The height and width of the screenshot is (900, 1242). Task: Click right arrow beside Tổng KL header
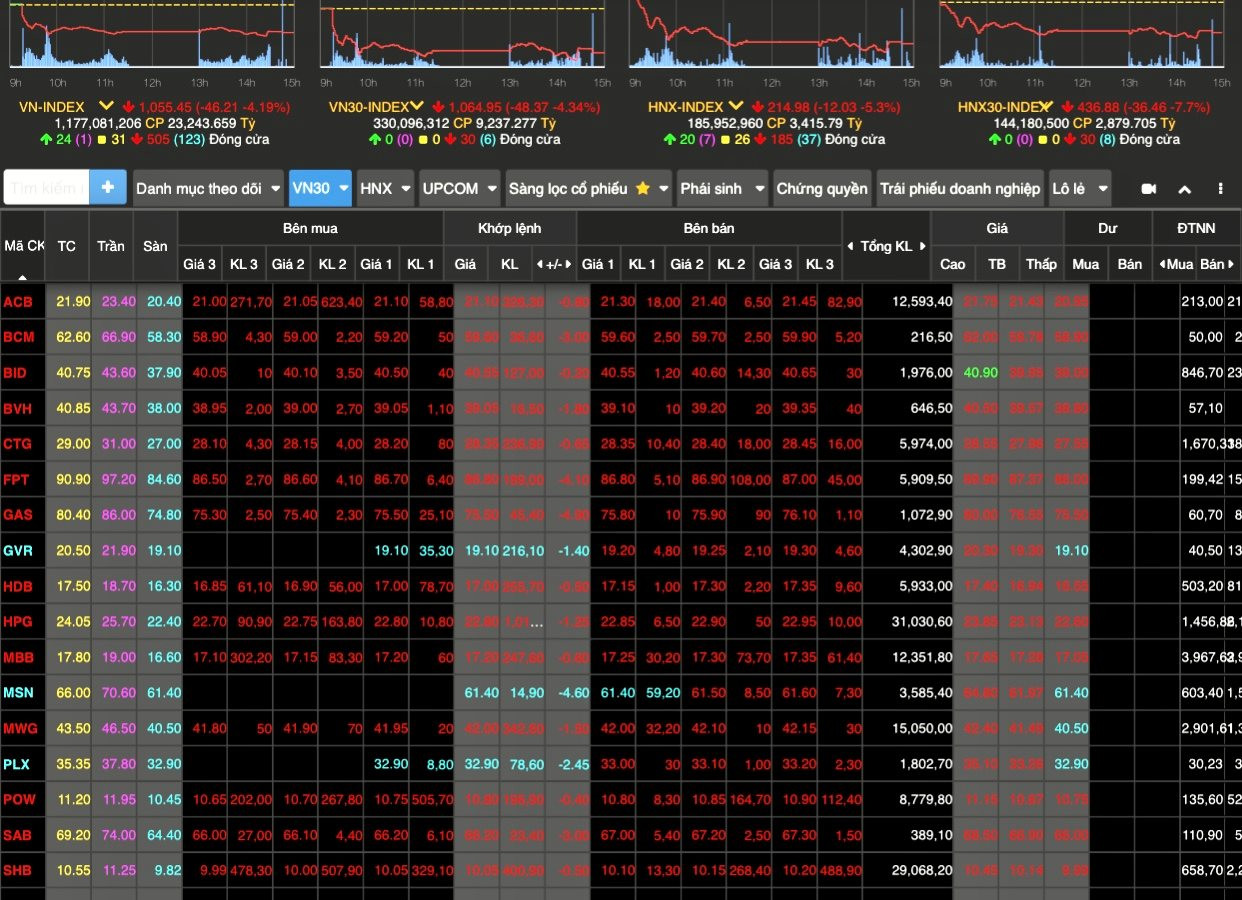tap(923, 246)
